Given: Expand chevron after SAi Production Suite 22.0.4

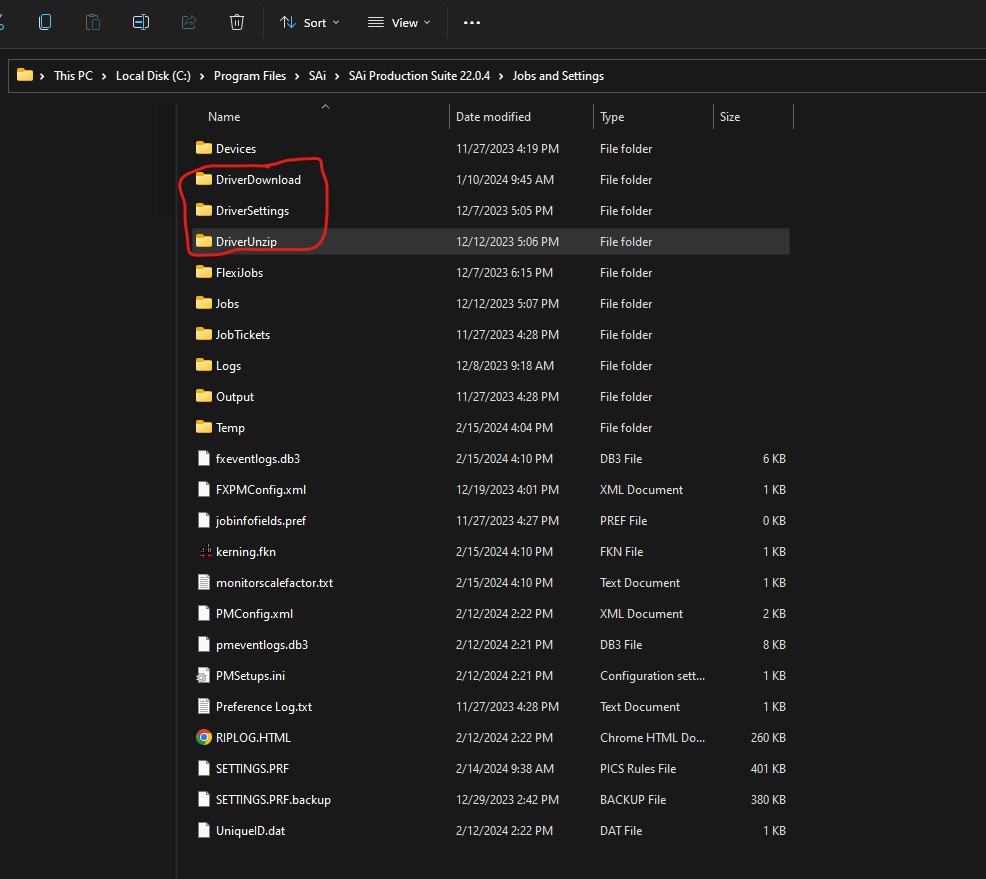Looking at the screenshot, I should 501,76.
